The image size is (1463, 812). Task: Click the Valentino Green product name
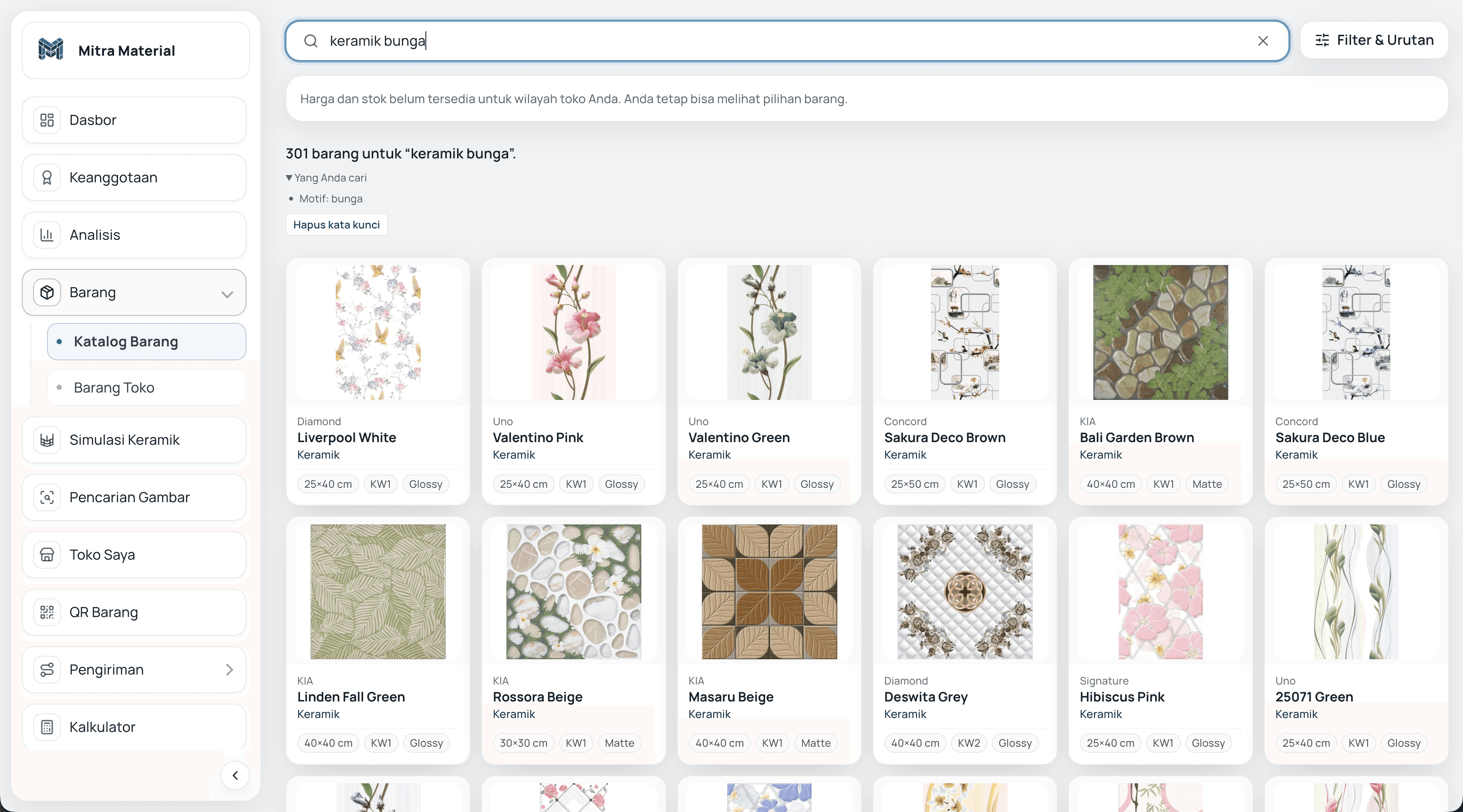pyautogui.click(x=739, y=437)
